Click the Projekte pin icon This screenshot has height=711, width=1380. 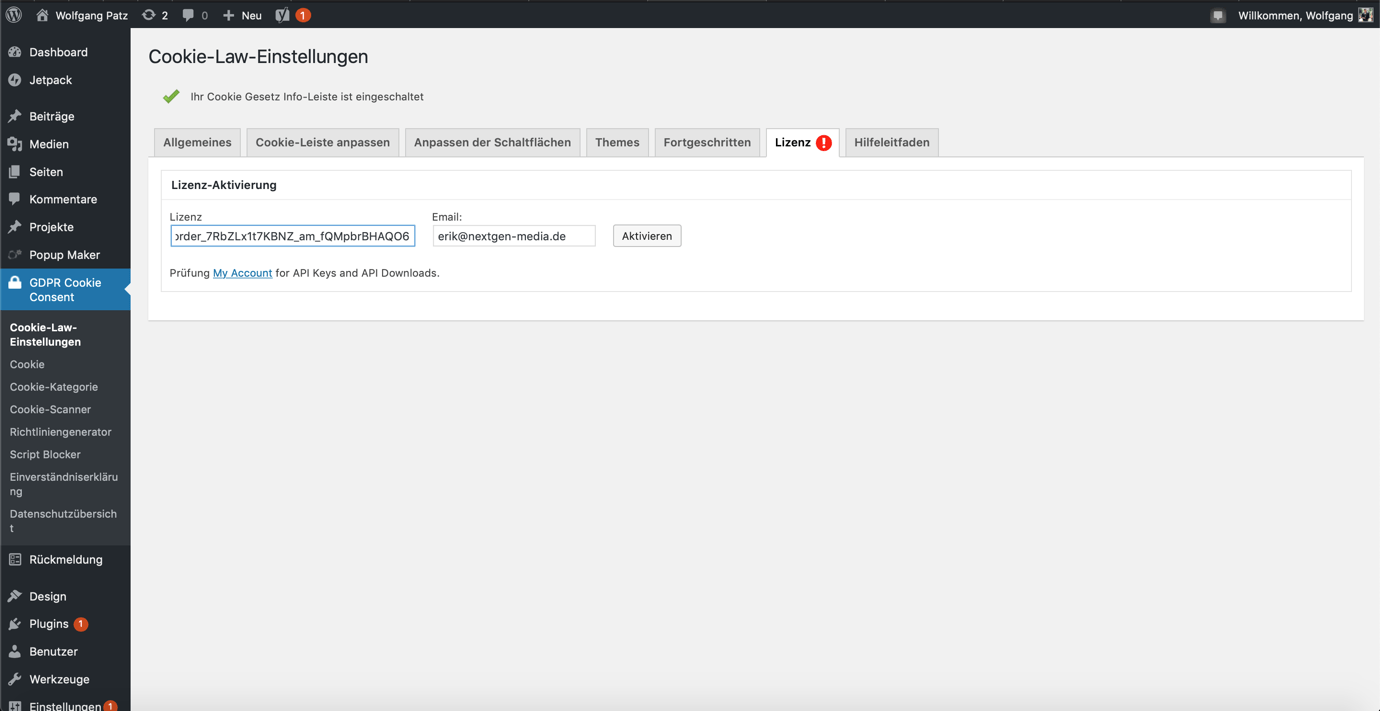click(x=15, y=227)
